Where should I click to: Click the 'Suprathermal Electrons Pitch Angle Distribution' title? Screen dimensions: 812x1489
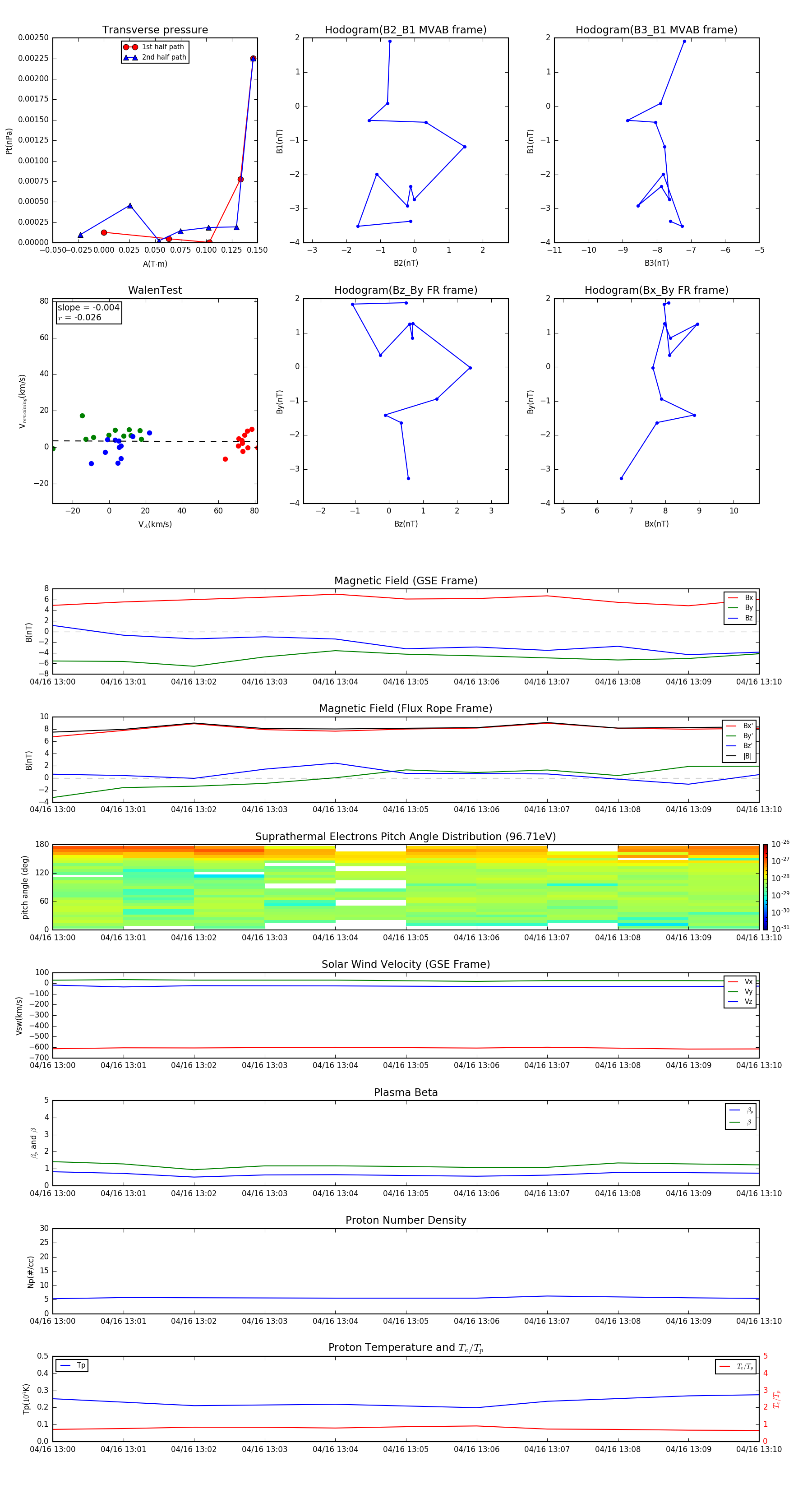coord(406,837)
